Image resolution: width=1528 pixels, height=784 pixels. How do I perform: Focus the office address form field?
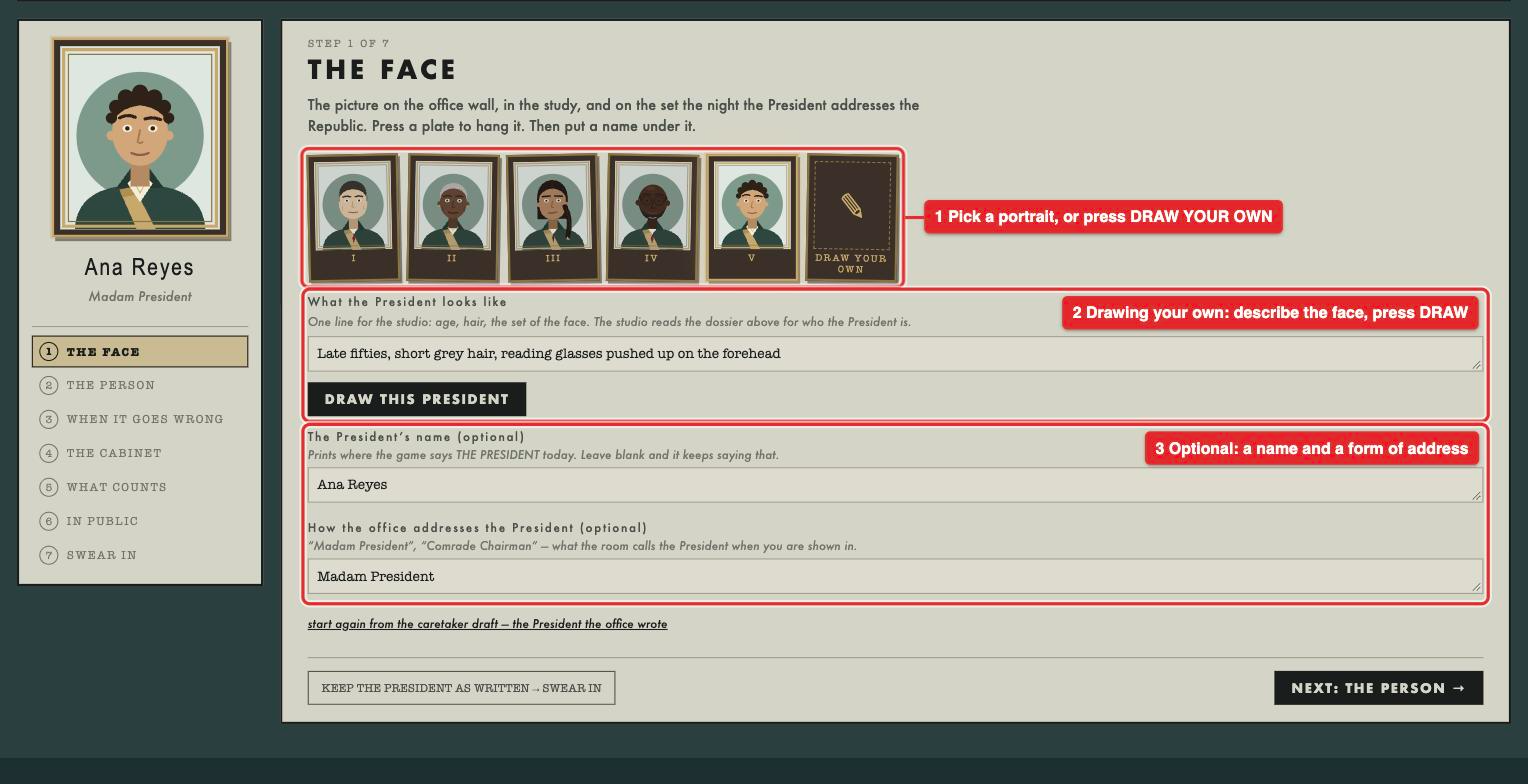point(895,576)
